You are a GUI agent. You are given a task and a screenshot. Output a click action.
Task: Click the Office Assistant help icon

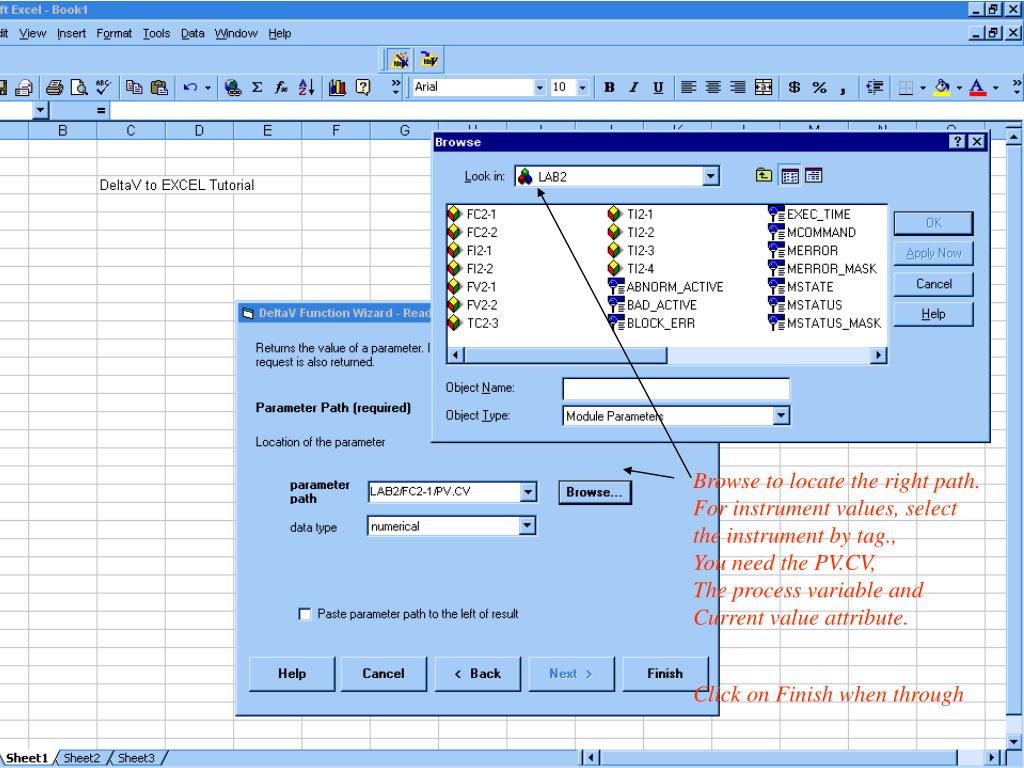coord(362,88)
